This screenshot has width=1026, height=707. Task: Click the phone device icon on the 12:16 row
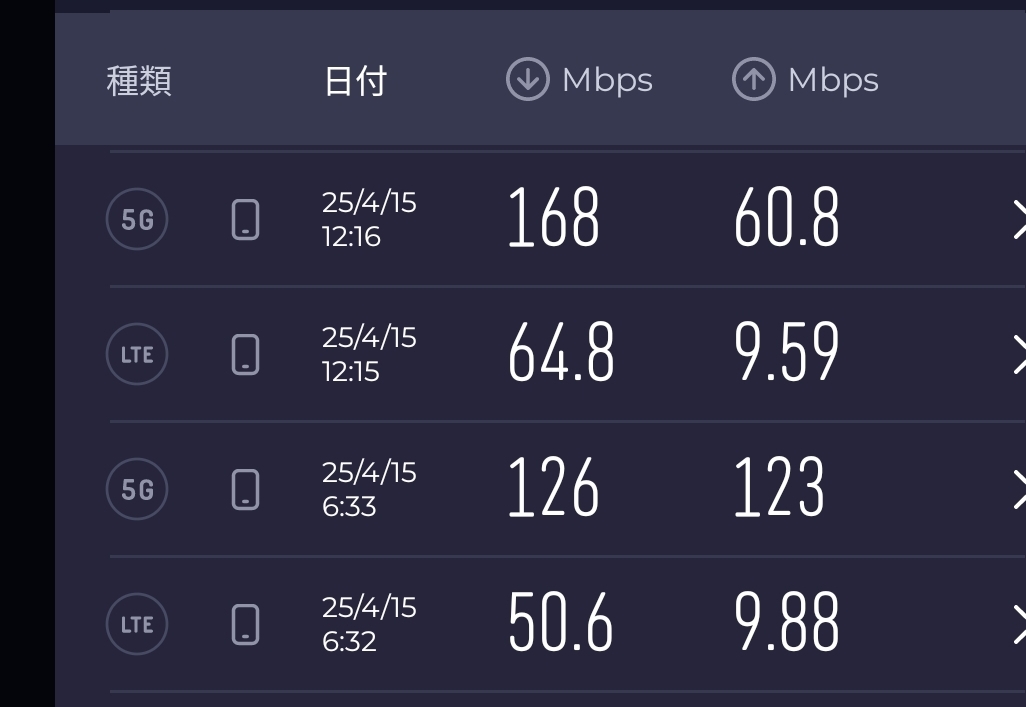point(245,219)
